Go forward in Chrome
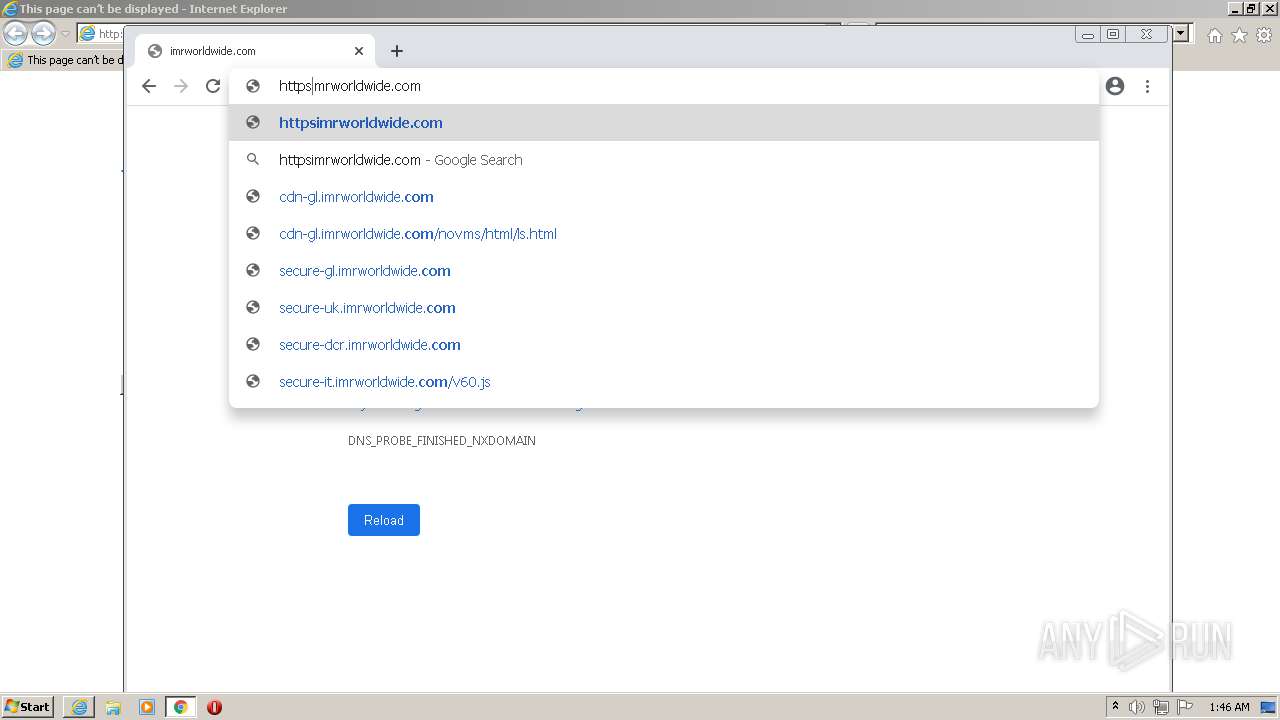Screen dimensions: 1280x720 [x=181, y=86]
